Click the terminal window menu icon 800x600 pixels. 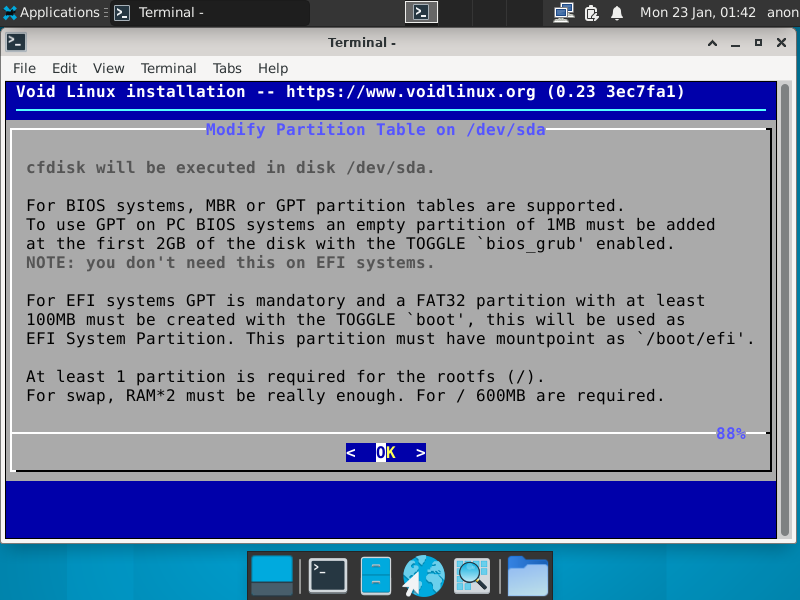[16, 42]
